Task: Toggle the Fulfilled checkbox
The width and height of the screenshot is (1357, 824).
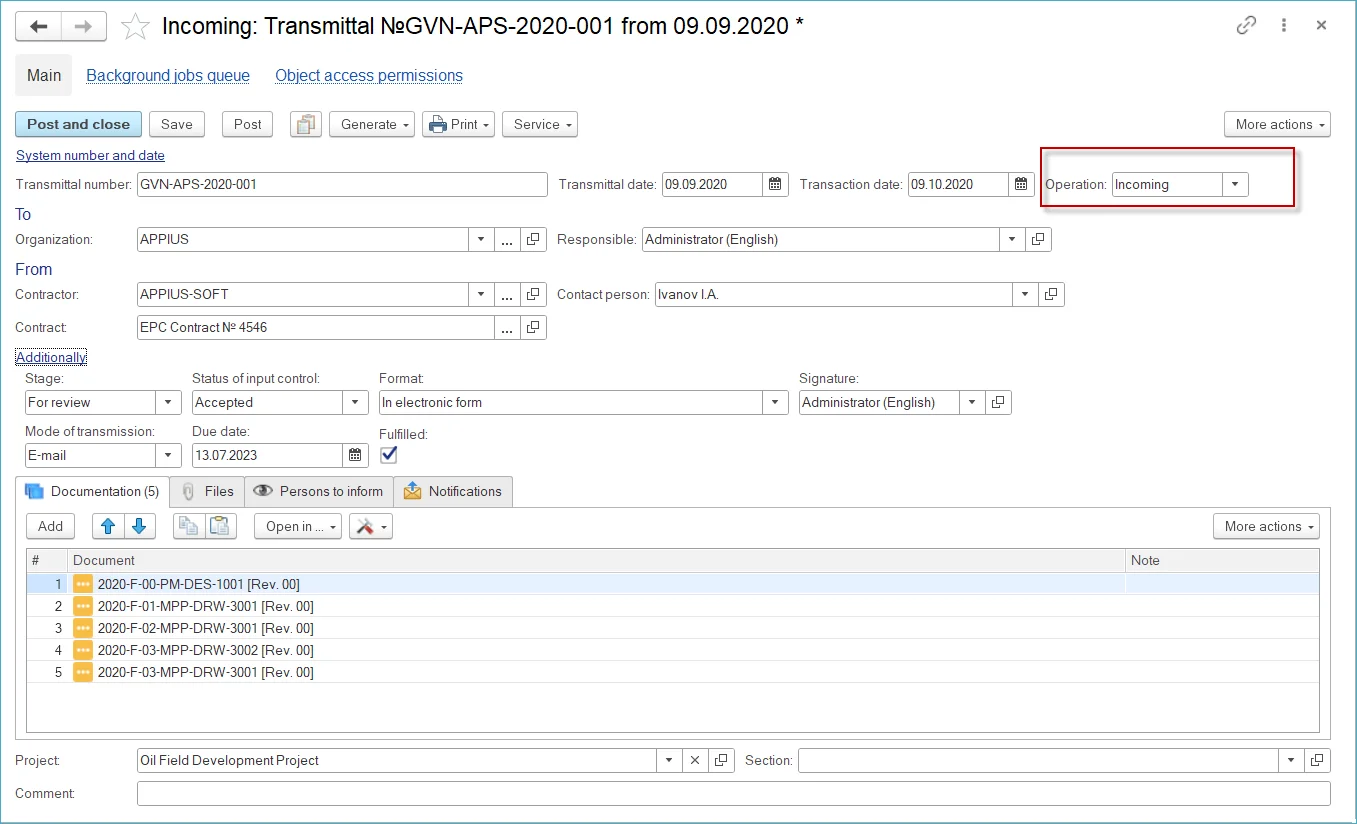Action: [389, 455]
